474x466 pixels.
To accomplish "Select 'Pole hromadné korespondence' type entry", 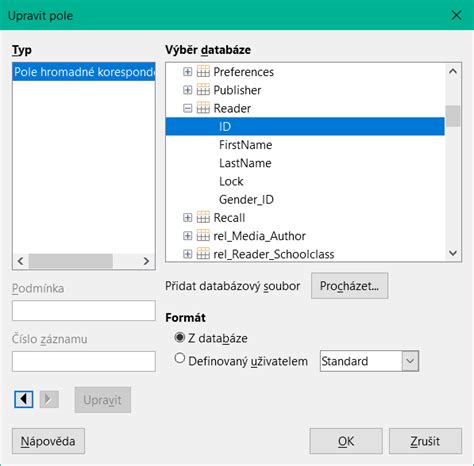I will tap(84, 72).
